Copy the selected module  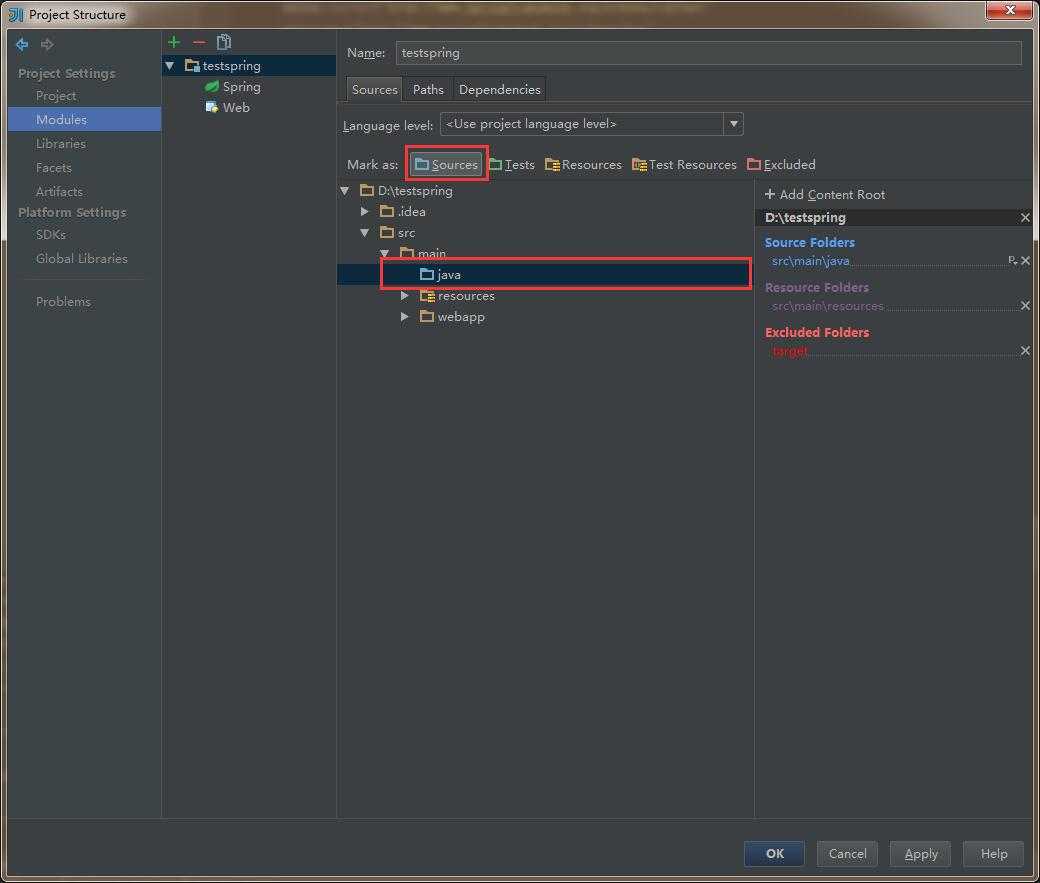pyautogui.click(x=224, y=42)
